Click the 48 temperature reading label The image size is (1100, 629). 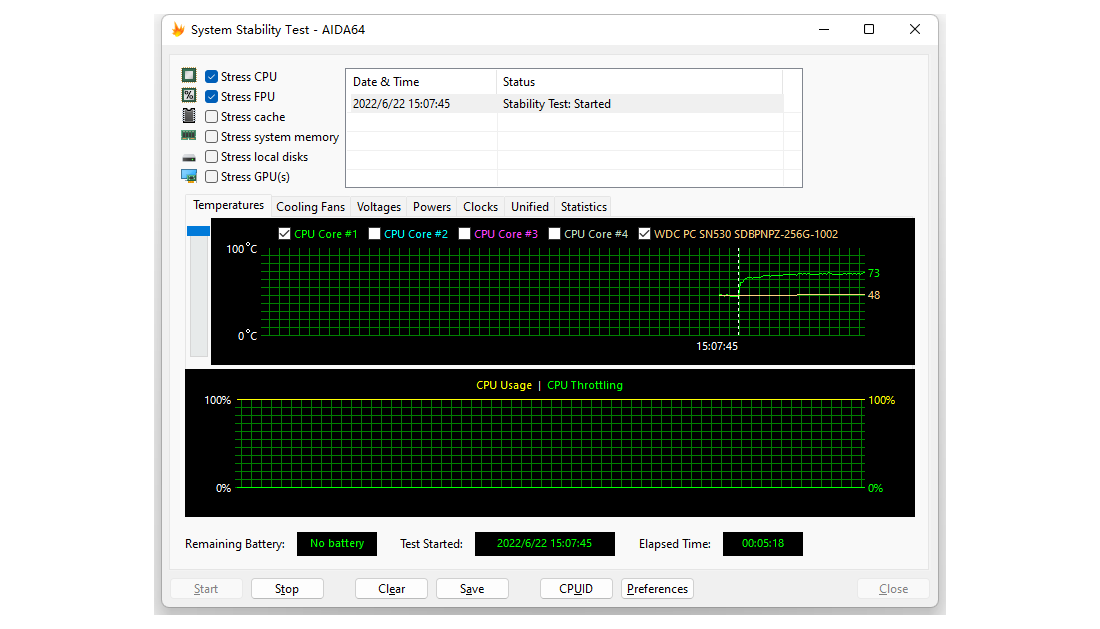point(873,295)
